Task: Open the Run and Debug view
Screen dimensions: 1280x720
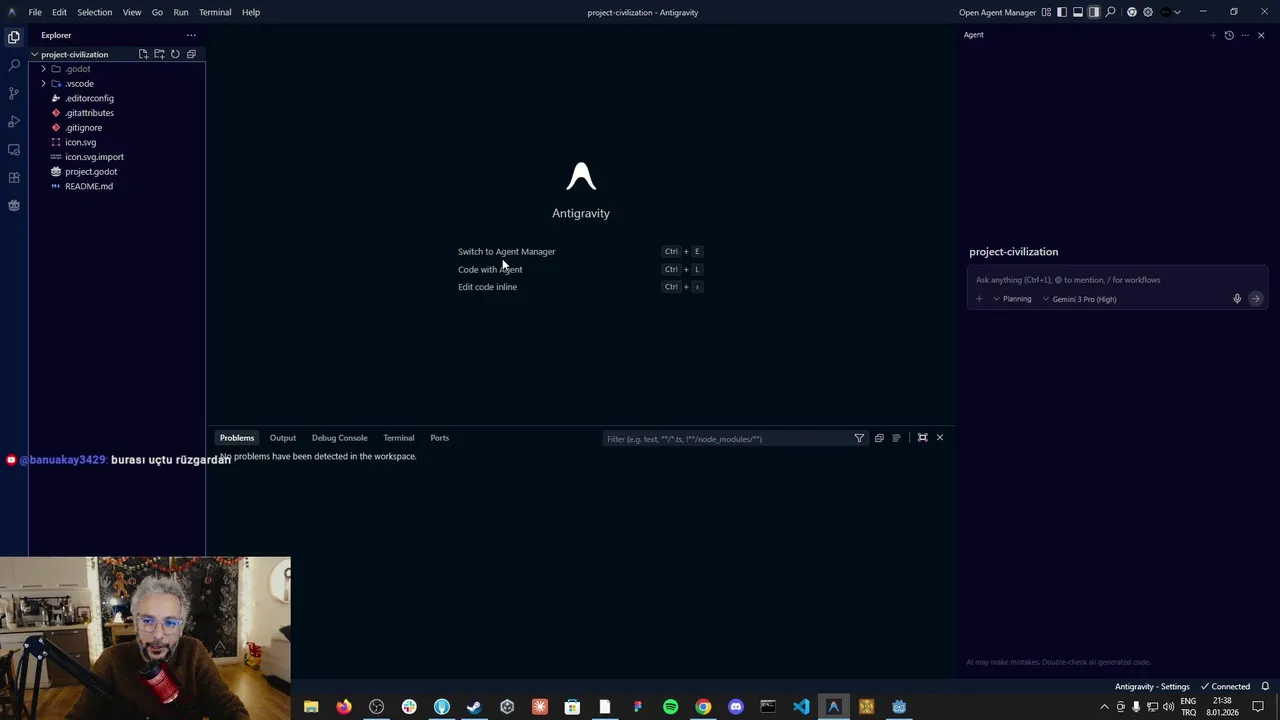Action: pyautogui.click(x=14, y=121)
